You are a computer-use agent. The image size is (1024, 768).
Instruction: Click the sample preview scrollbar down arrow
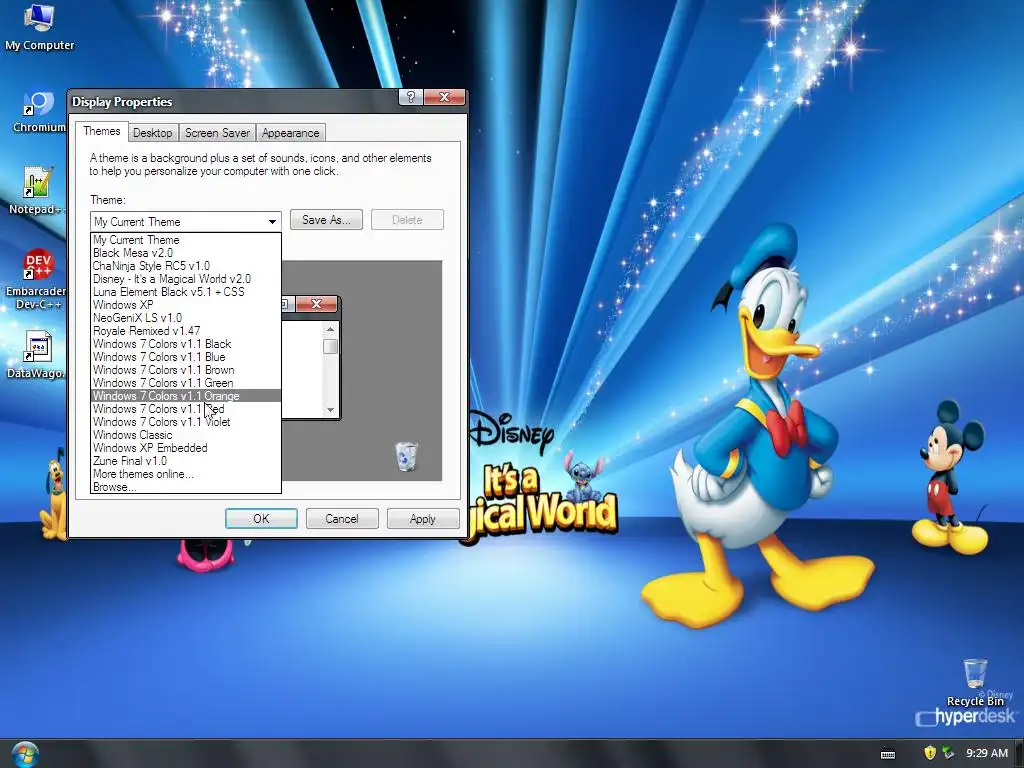tap(330, 409)
